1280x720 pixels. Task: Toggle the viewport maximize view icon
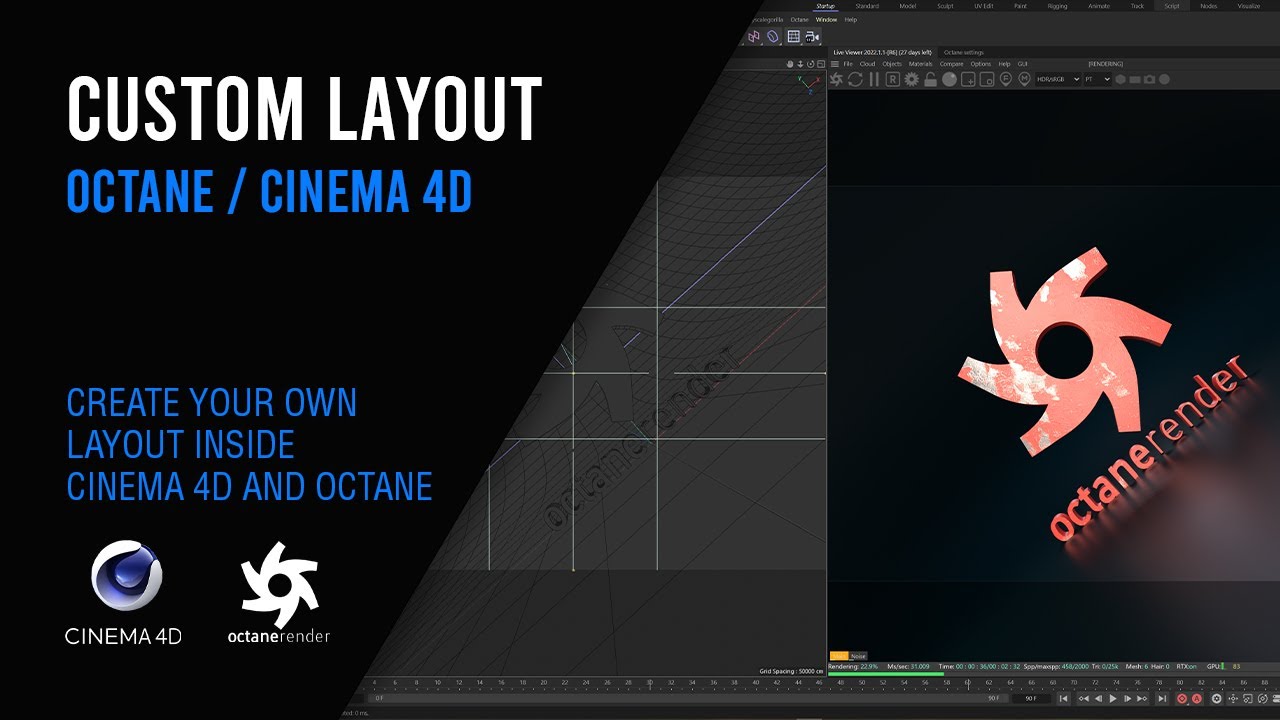[x=820, y=64]
